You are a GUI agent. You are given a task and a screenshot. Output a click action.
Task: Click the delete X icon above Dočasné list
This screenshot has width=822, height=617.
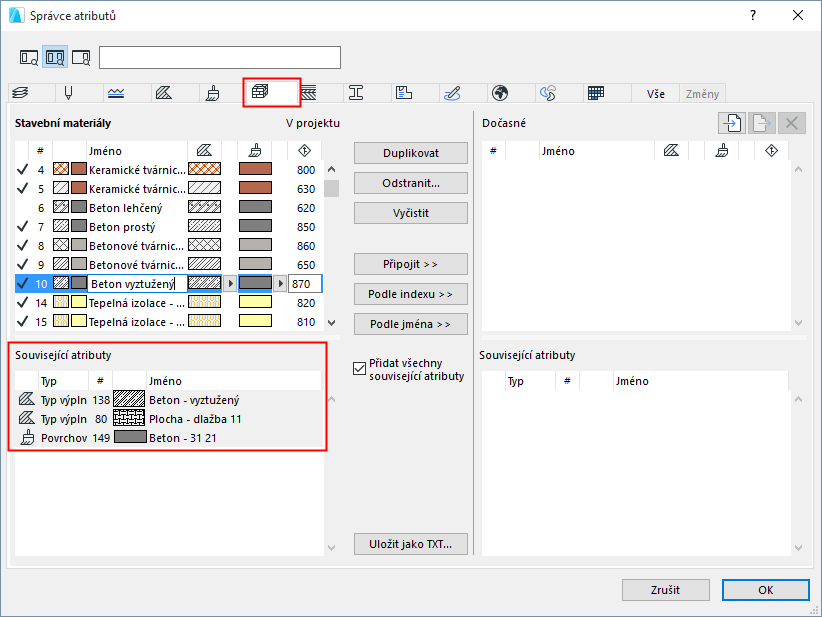(792, 123)
